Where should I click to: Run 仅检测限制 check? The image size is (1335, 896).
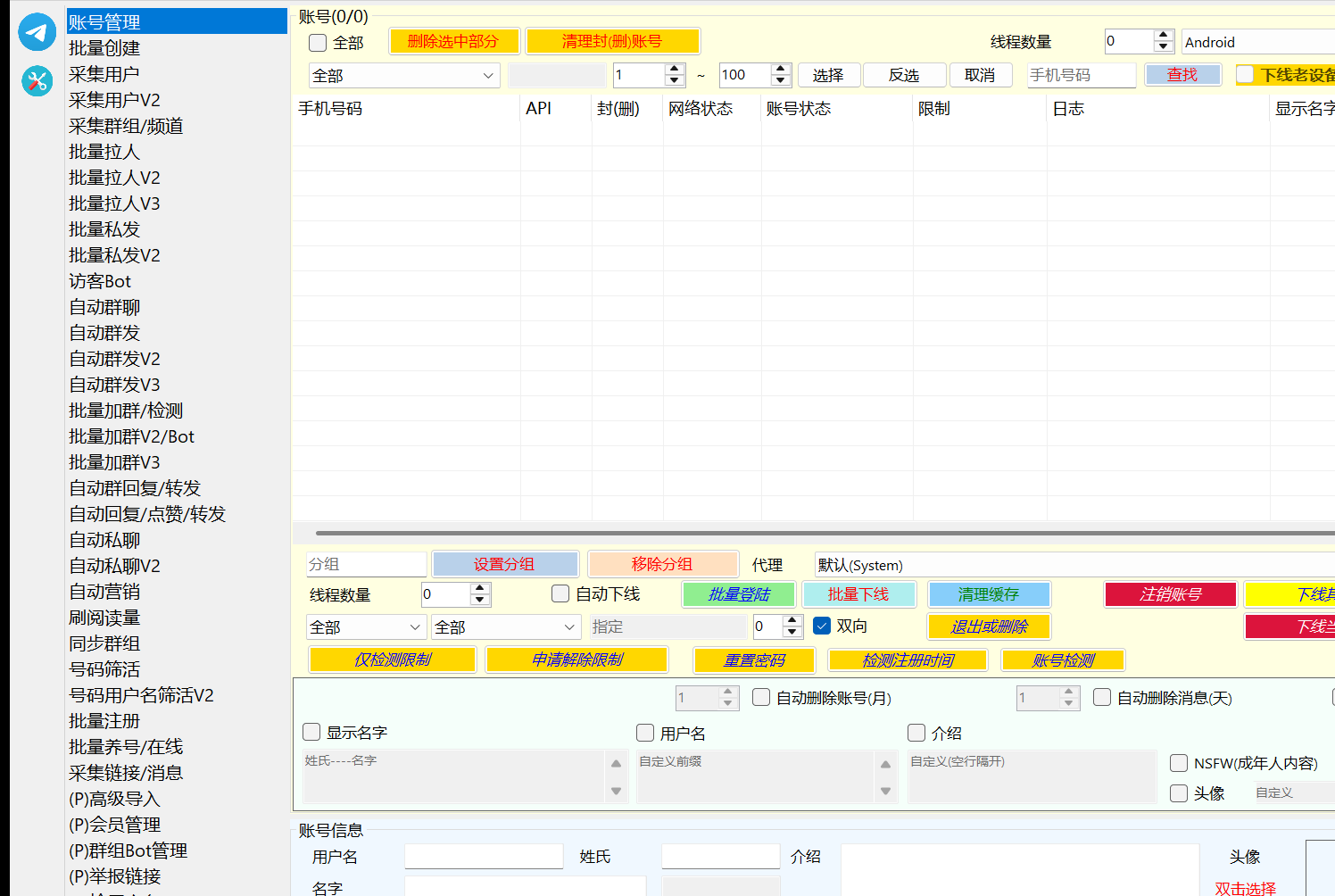[x=393, y=660]
